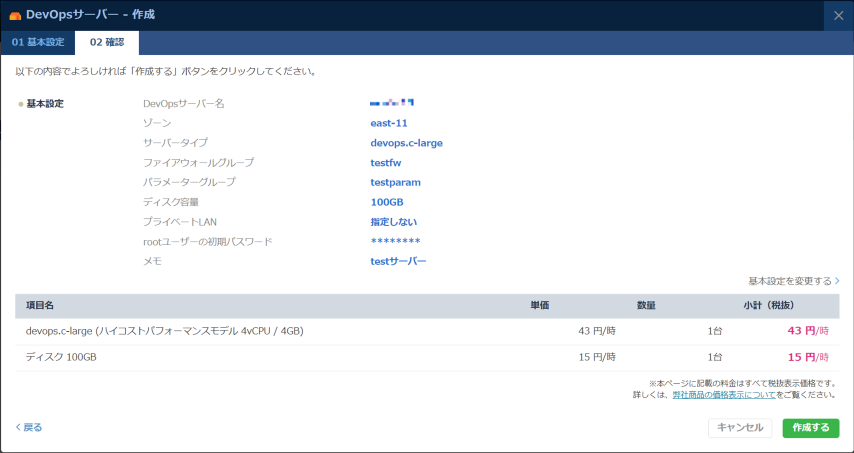Click the DevOps server logo icon
The height and width of the screenshot is (453, 854).
click(15, 15)
